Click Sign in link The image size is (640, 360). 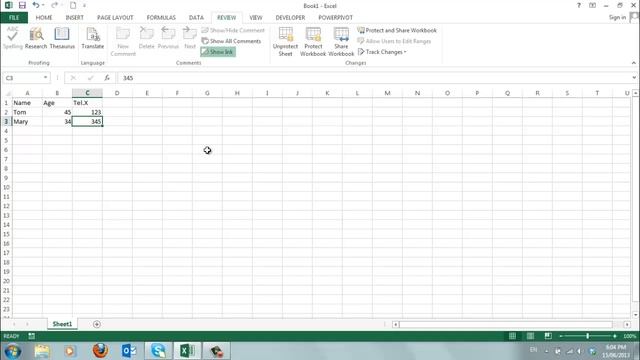(617, 17)
